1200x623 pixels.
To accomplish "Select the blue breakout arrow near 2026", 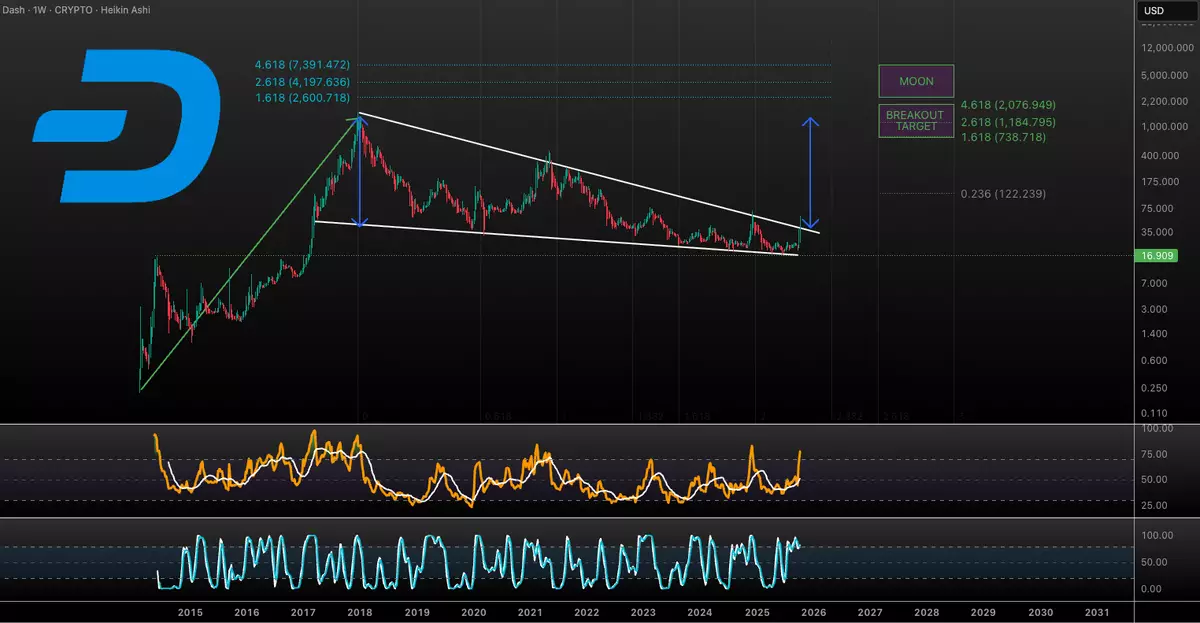I will 812,174.
